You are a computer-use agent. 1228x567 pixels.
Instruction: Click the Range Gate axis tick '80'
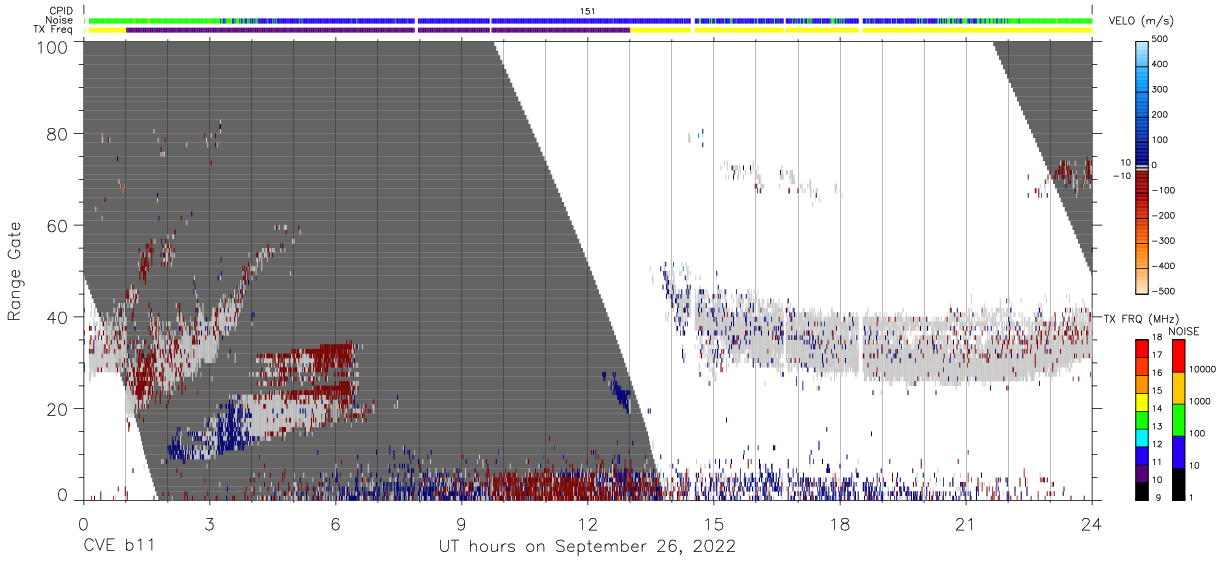click(x=56, y=133)
